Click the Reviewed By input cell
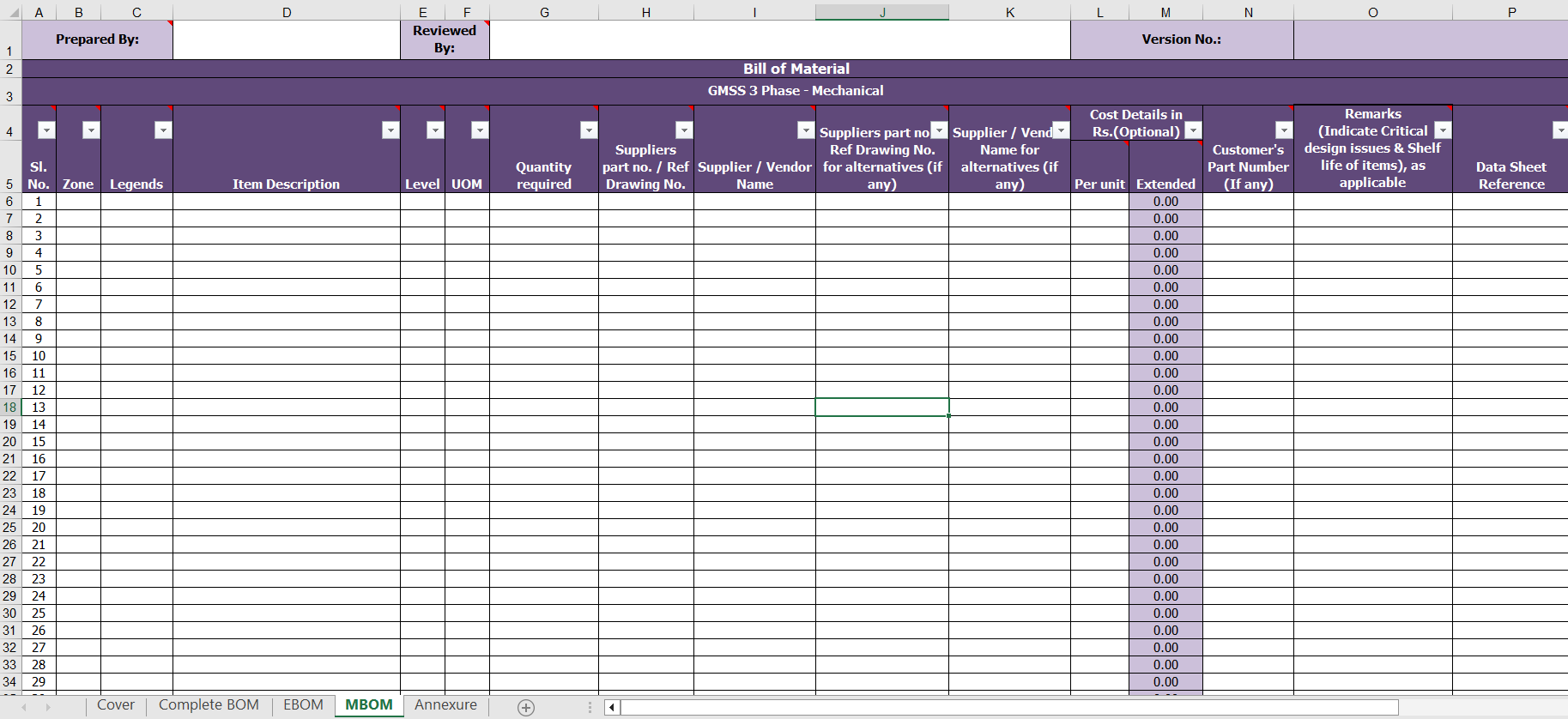 (x=780, y=39)
